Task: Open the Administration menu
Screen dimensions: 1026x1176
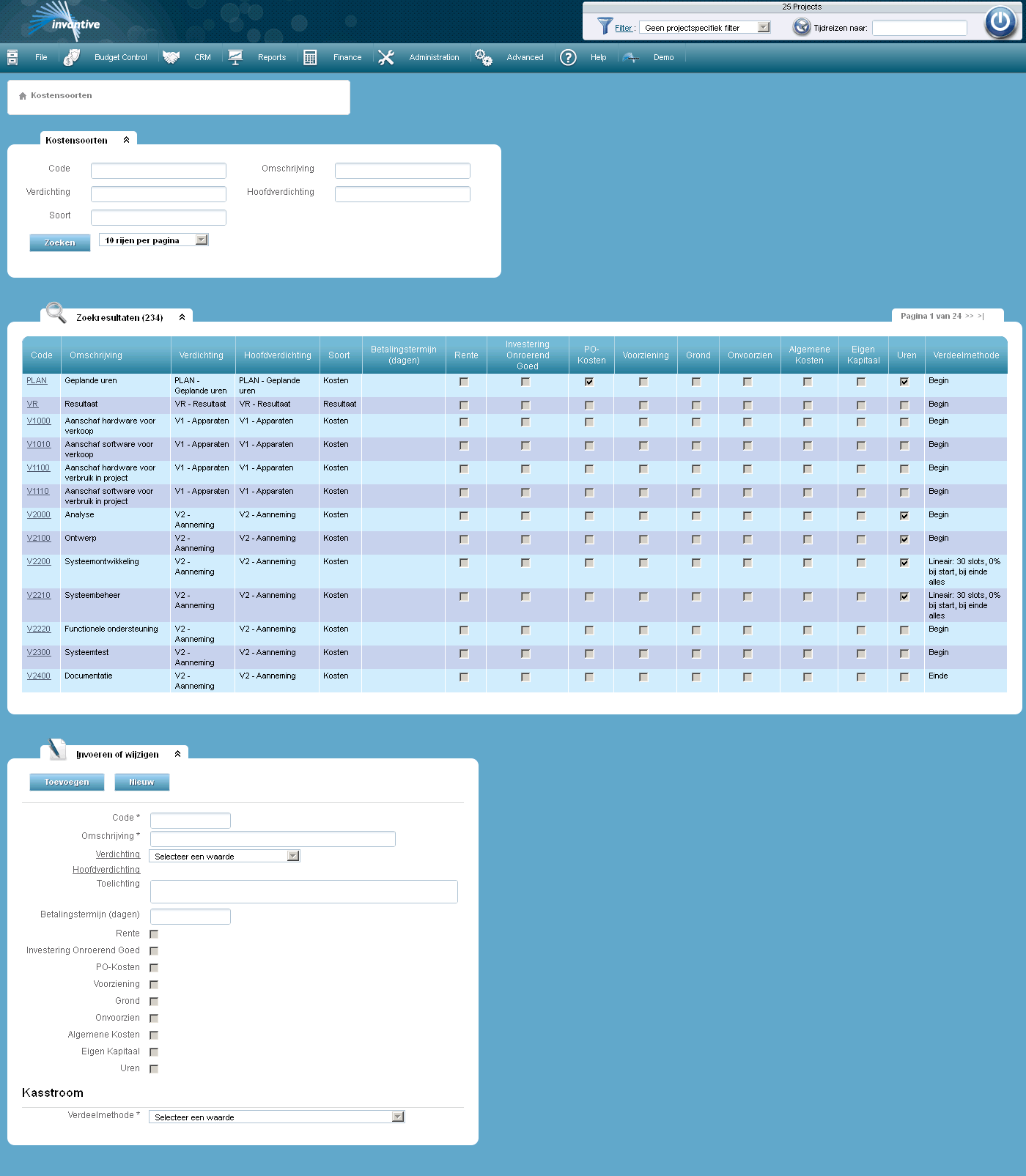Action: point(434,57)
